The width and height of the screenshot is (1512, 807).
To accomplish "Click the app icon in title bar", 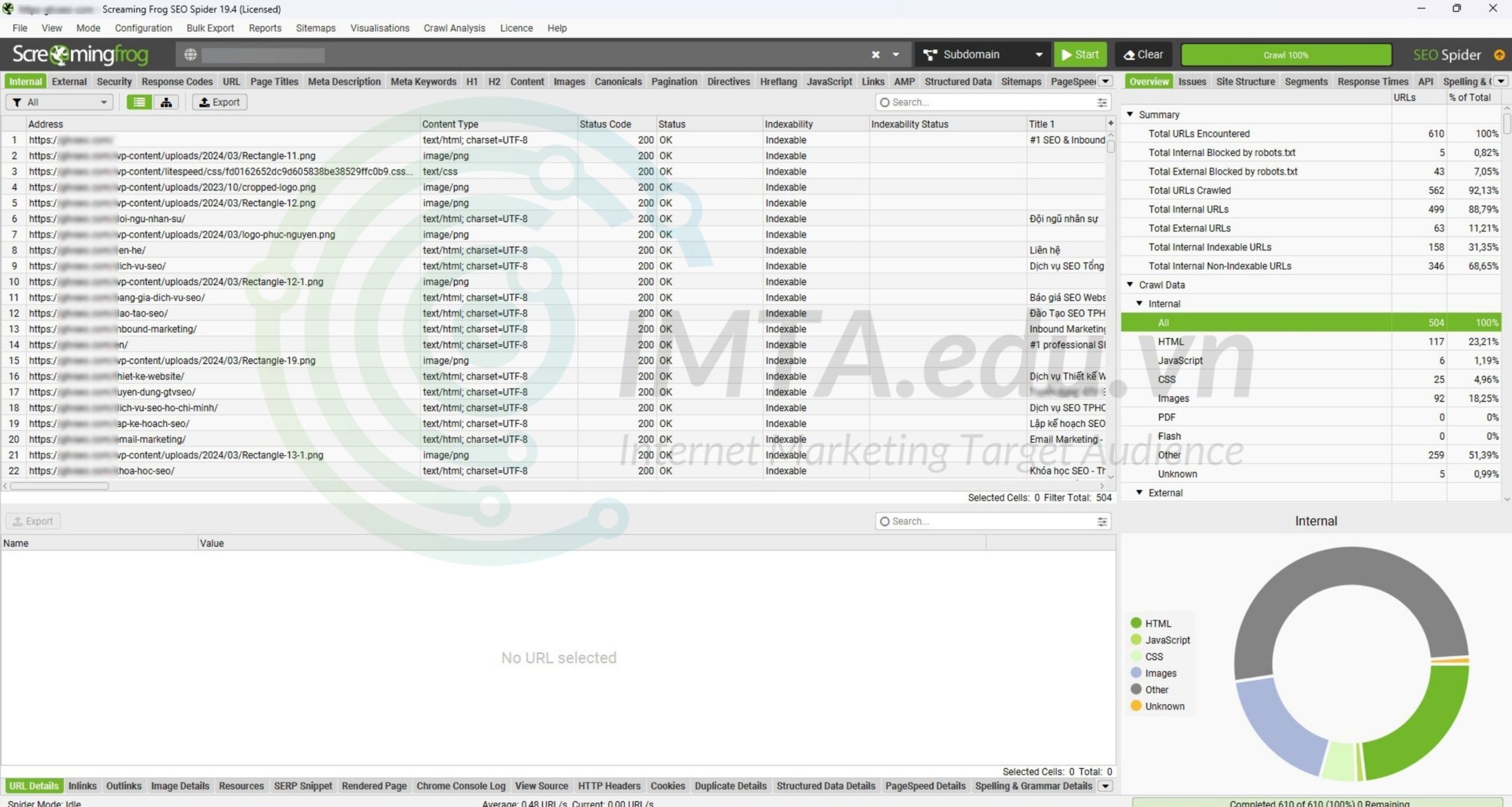I will tap(8, 9).
